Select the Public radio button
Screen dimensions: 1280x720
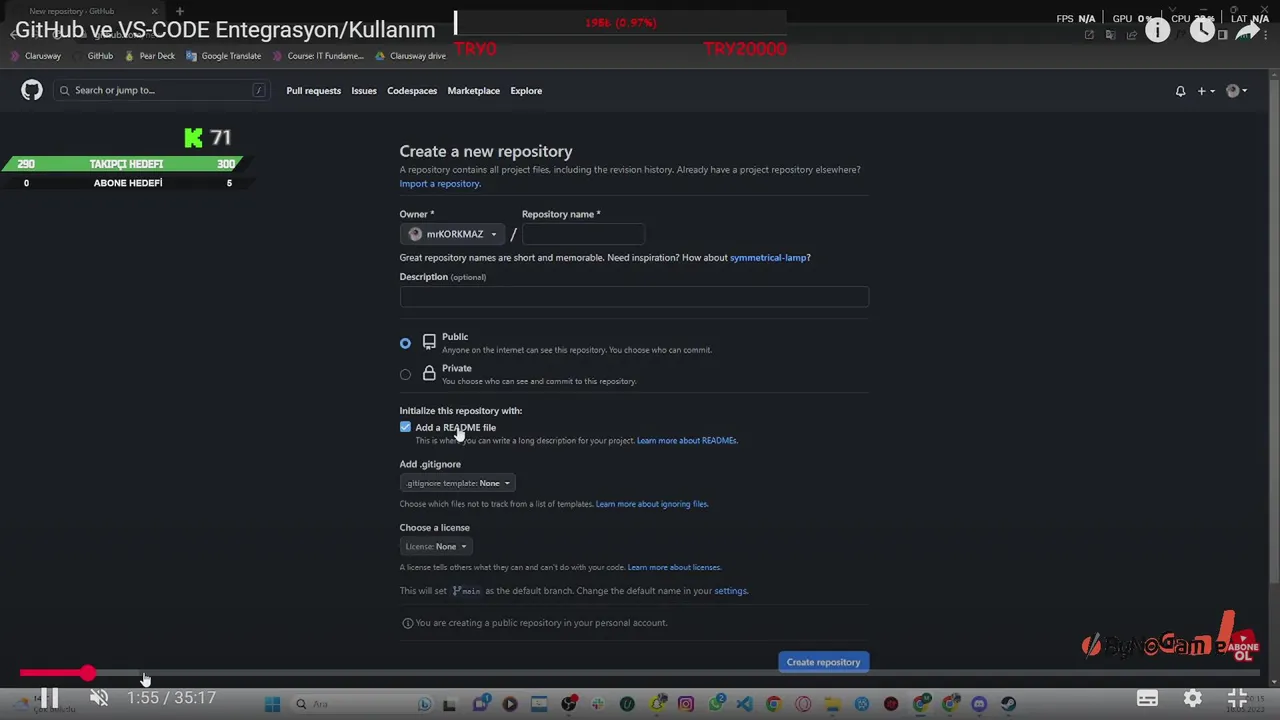pos(405,343)
